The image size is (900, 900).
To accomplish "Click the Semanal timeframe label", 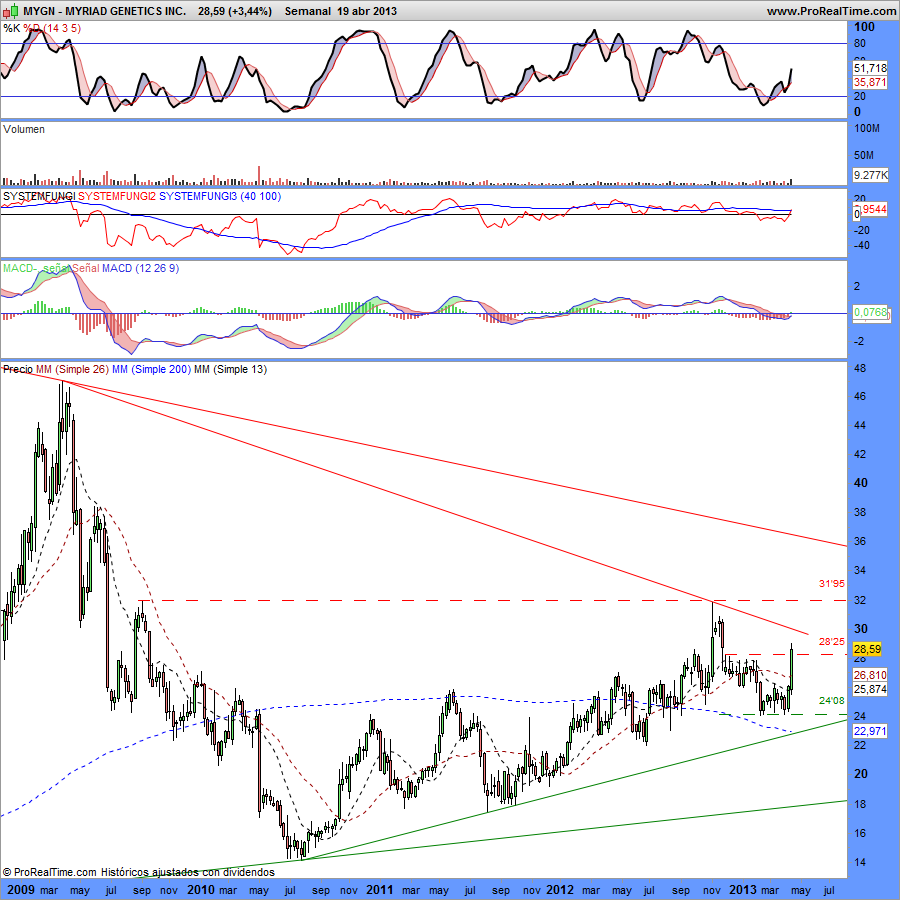I will (x=308, y=11).
